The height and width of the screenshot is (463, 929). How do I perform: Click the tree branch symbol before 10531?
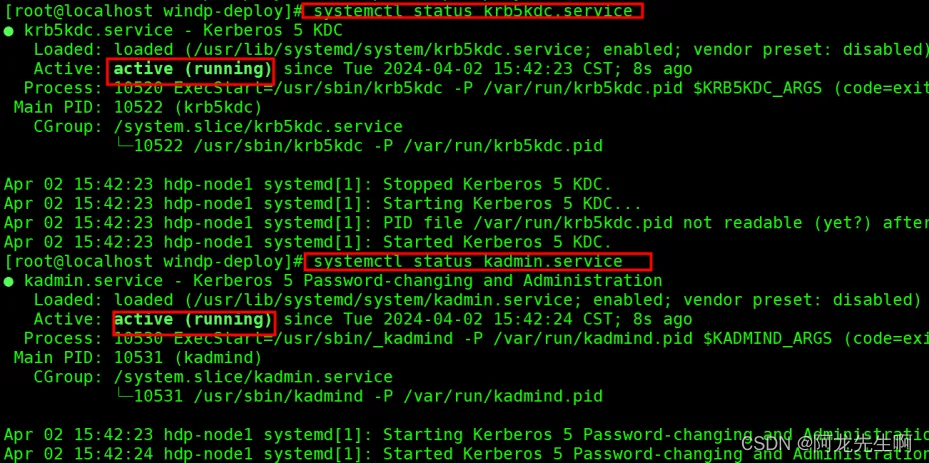124,396
